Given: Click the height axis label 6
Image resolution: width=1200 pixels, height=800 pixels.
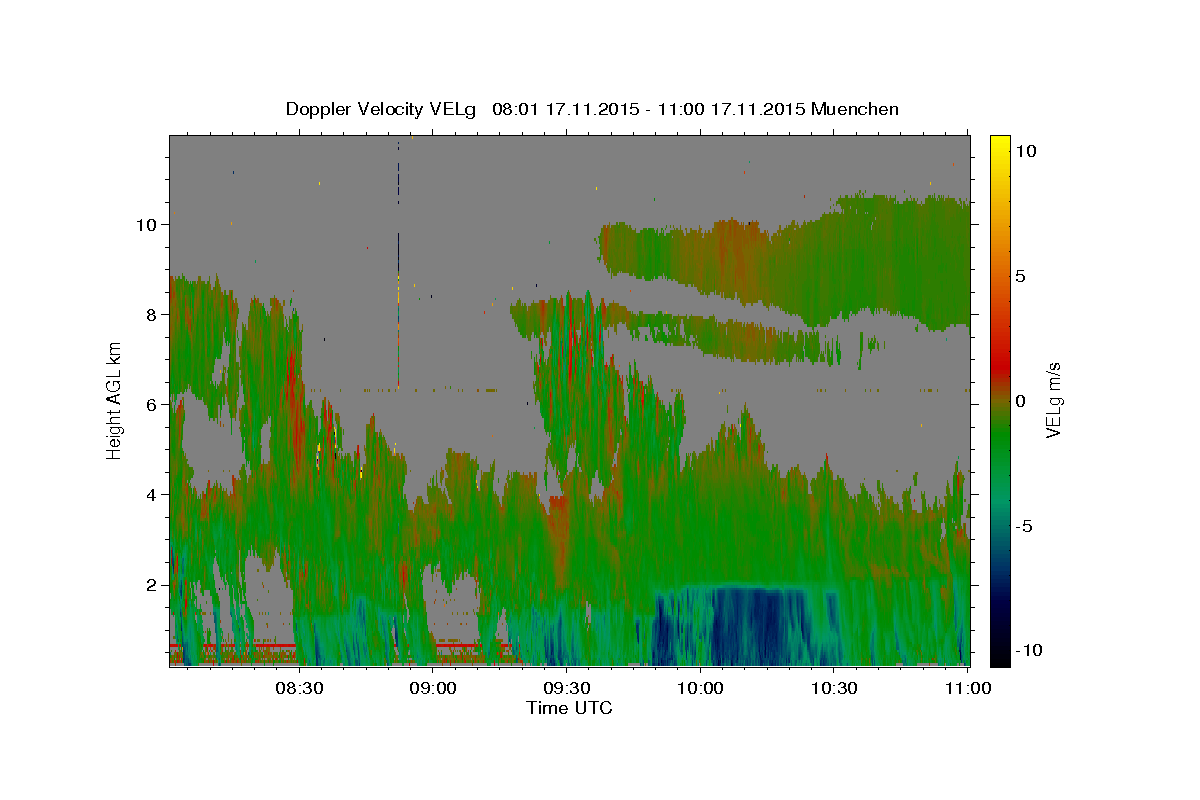Looking at the screenshot, I should pos(152,405).
